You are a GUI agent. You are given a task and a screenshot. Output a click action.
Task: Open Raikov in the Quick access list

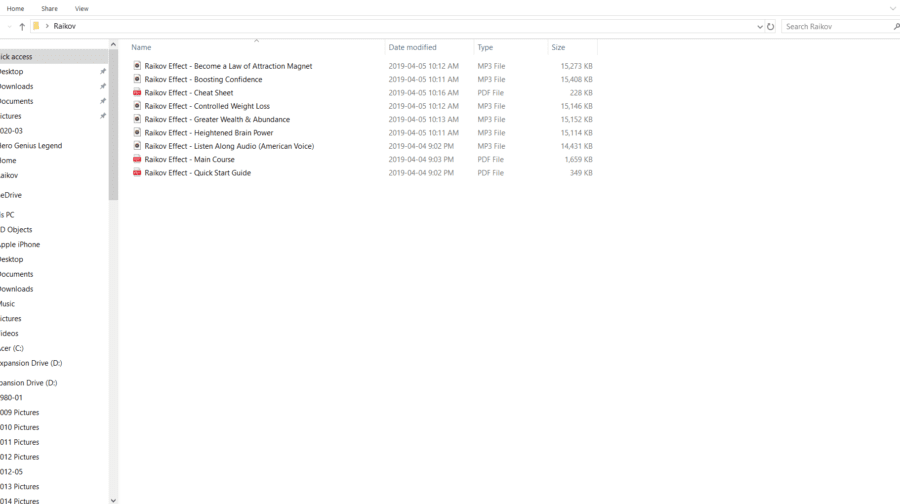9,176
